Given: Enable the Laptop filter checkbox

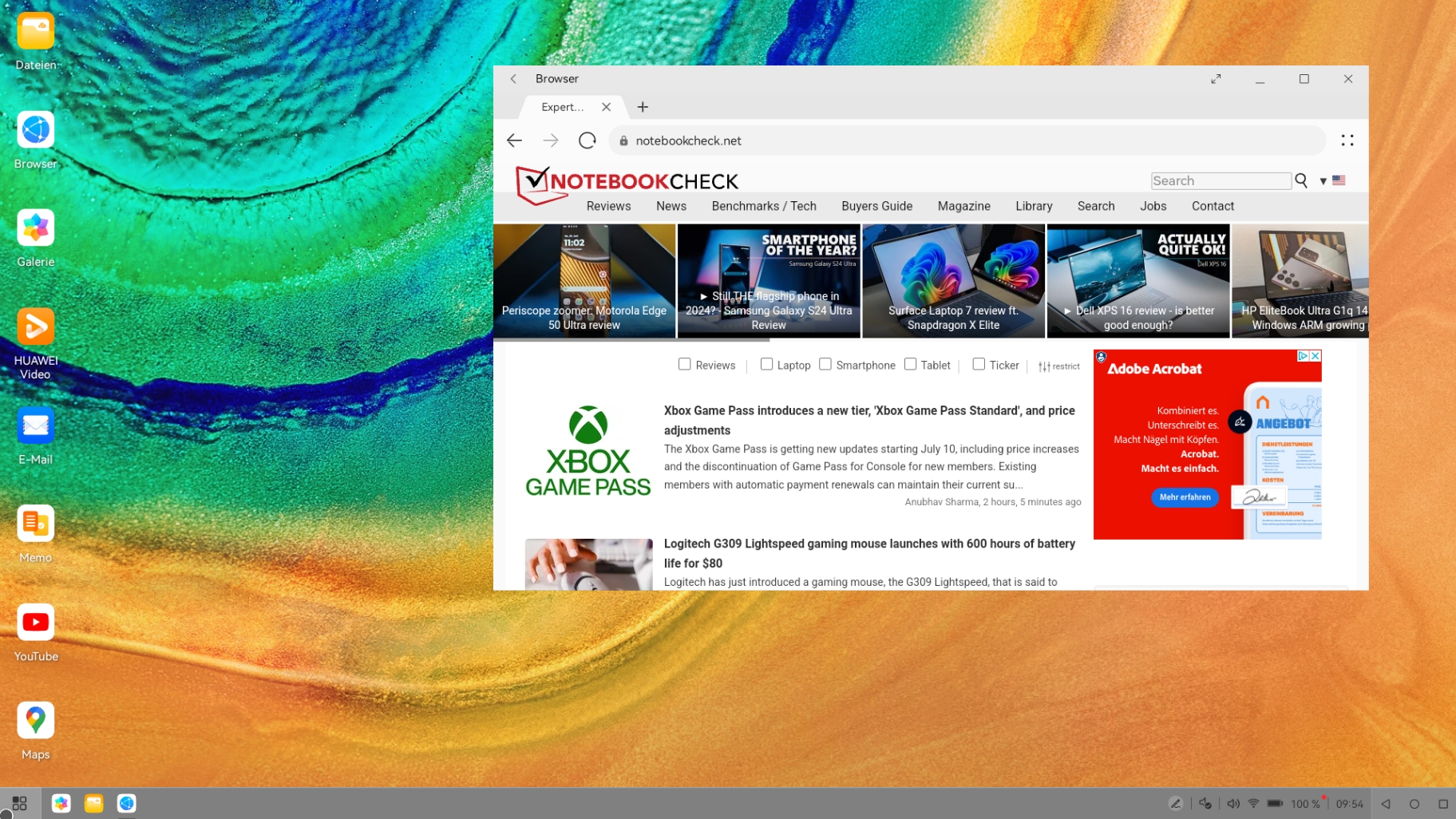Looking at the screenshot, I should point(766,364).
